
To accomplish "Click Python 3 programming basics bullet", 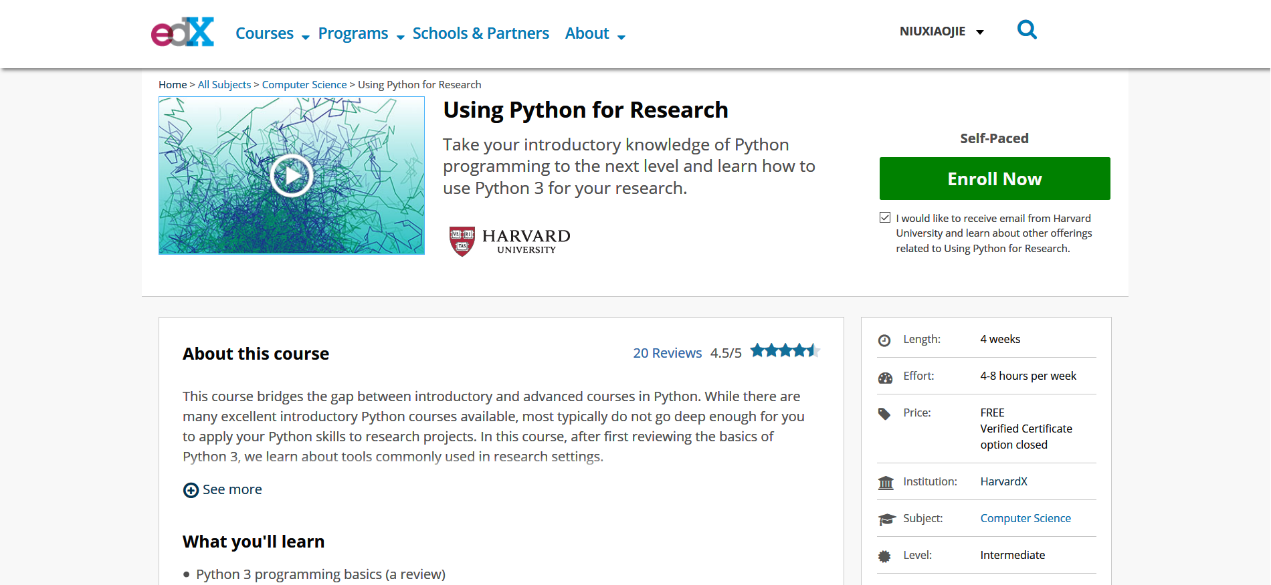I will coord(320,574).
